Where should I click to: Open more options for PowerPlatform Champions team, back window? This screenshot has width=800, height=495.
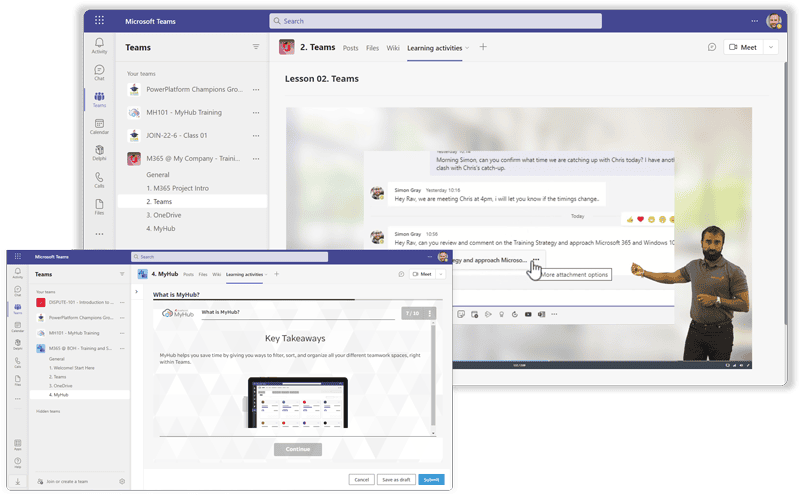click(256, 89)
